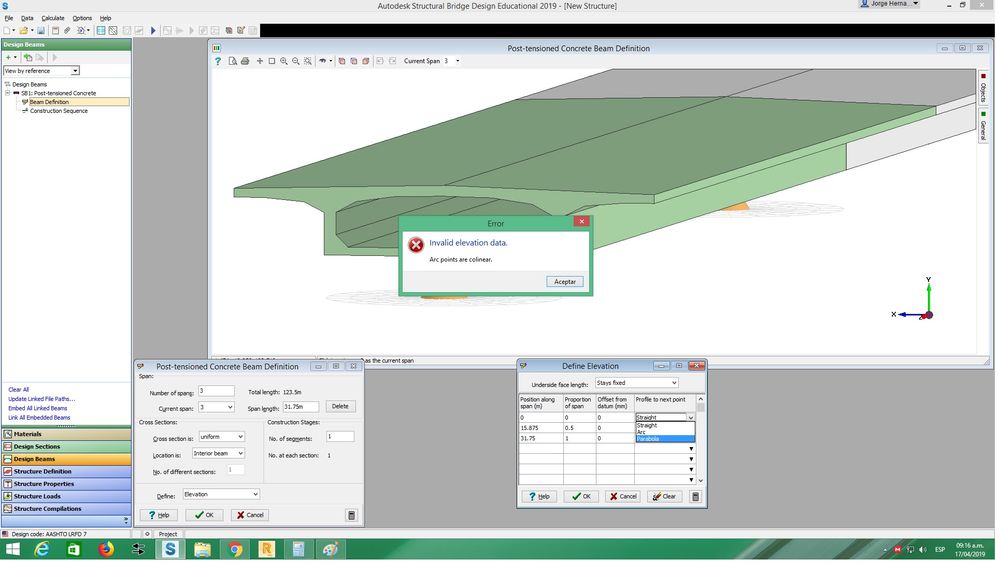The width and height of the screenshot is (999, 576).
Task: Expand the Define Elevation combo box
Action: (222, 495)
